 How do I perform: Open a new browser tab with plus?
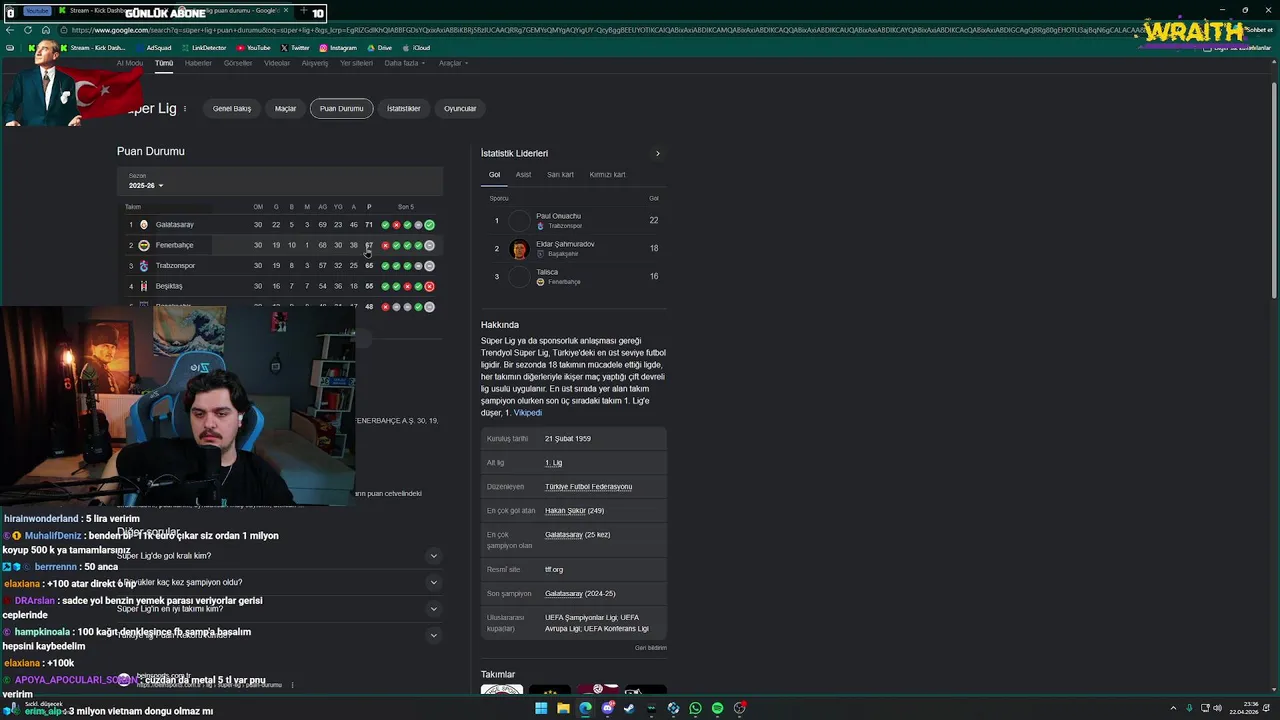tap(304, 12)
